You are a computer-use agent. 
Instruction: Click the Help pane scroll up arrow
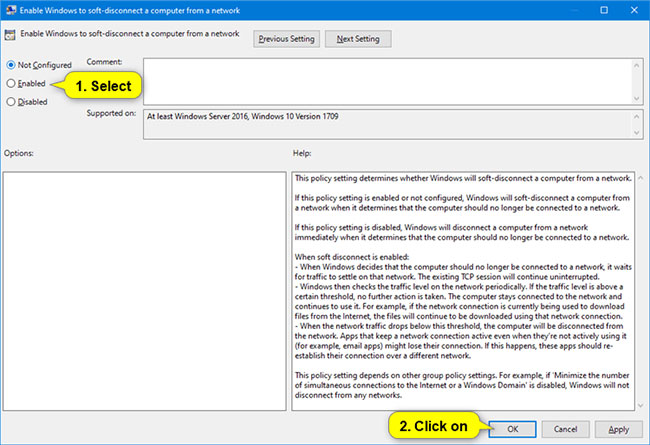coord(641,178)
